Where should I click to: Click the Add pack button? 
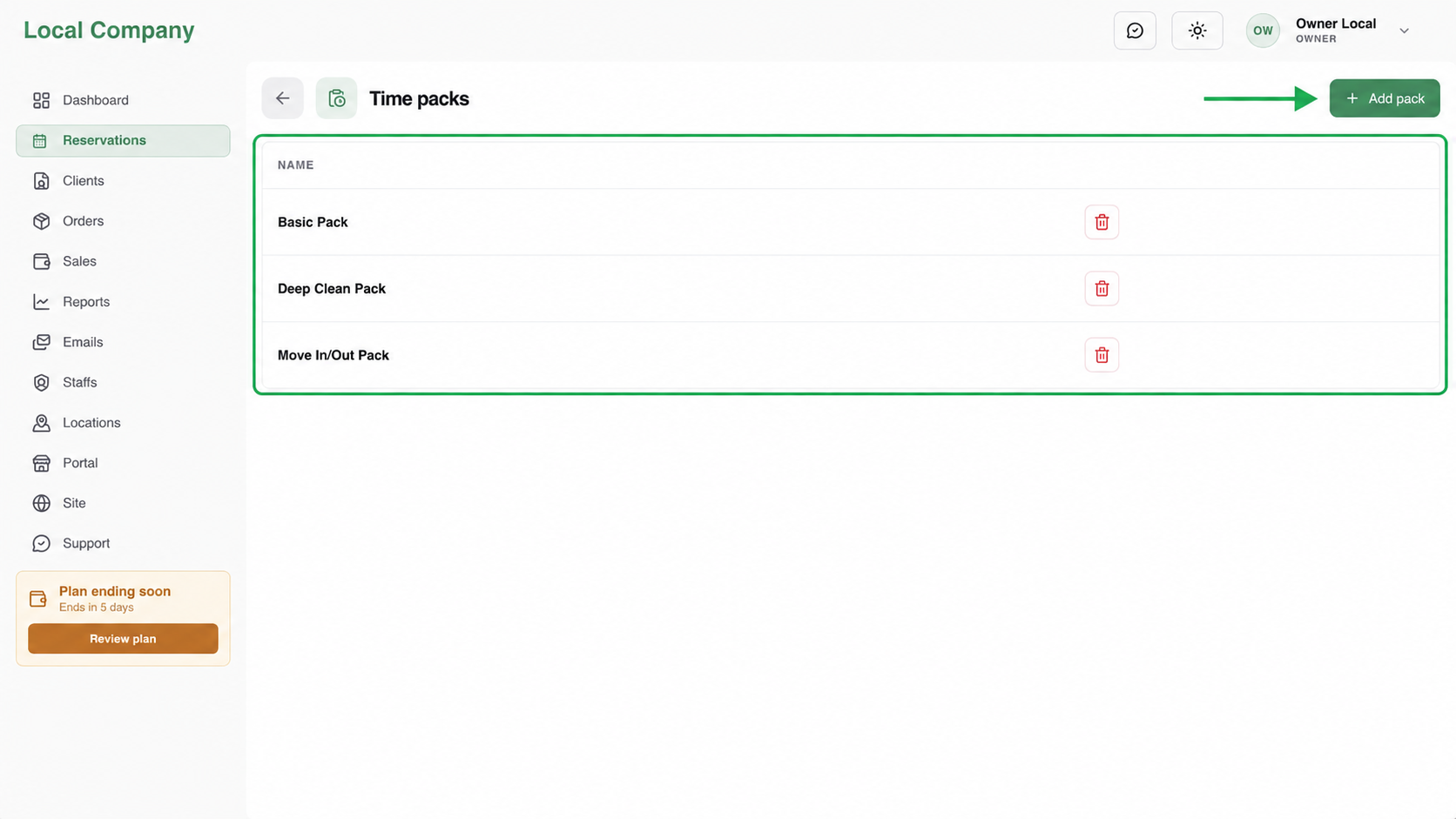click(1385, 98)
